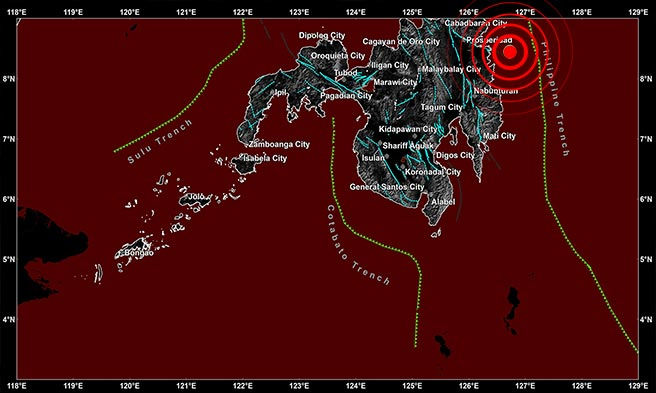Viewport: 656px width, 393px height.
Task: Click the 8°N label on left axis
Action: tap(8, 79)
